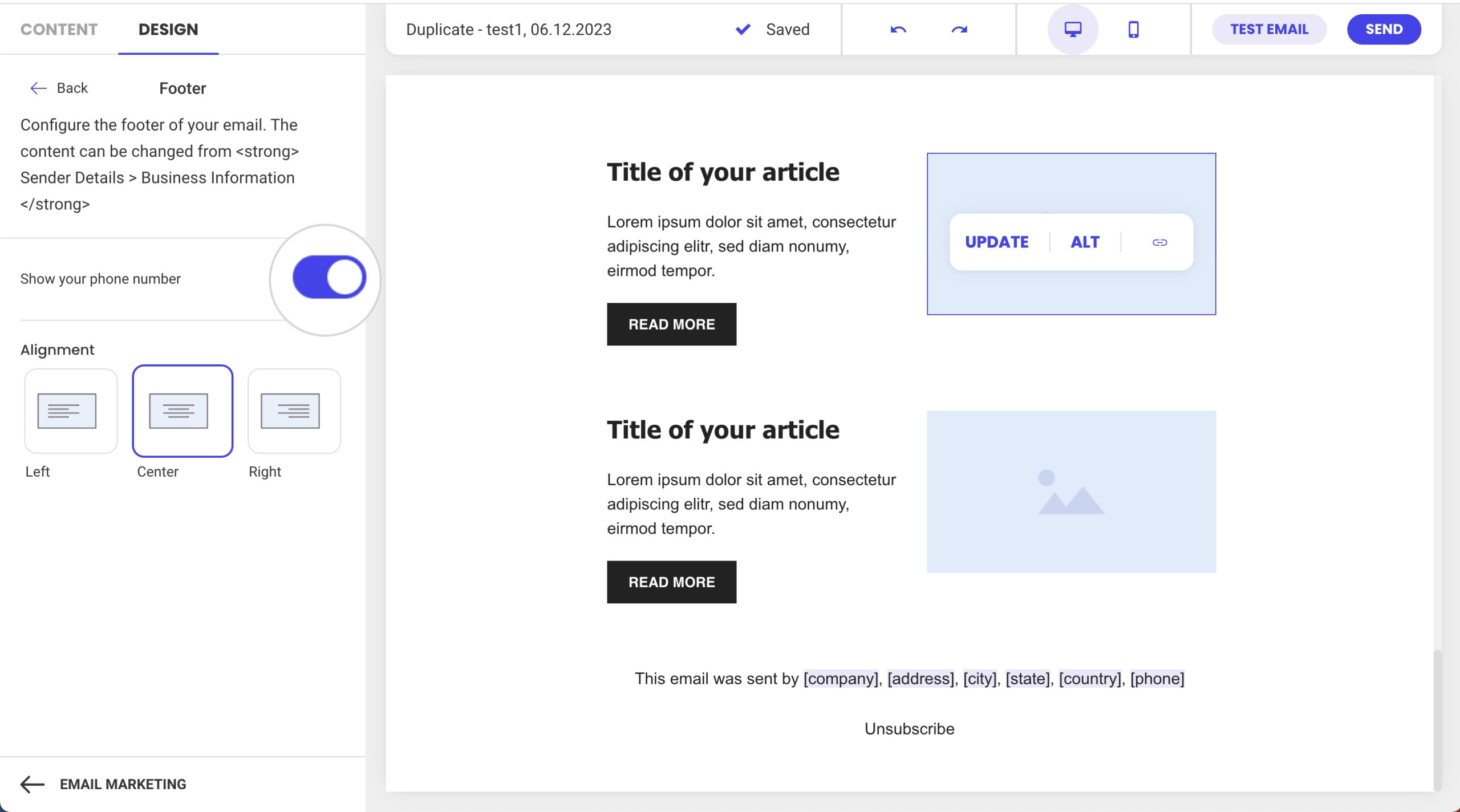Click the Unsubscribe link in footer
This screenshot has width=1460, height=812.
[x=909, y=728]
